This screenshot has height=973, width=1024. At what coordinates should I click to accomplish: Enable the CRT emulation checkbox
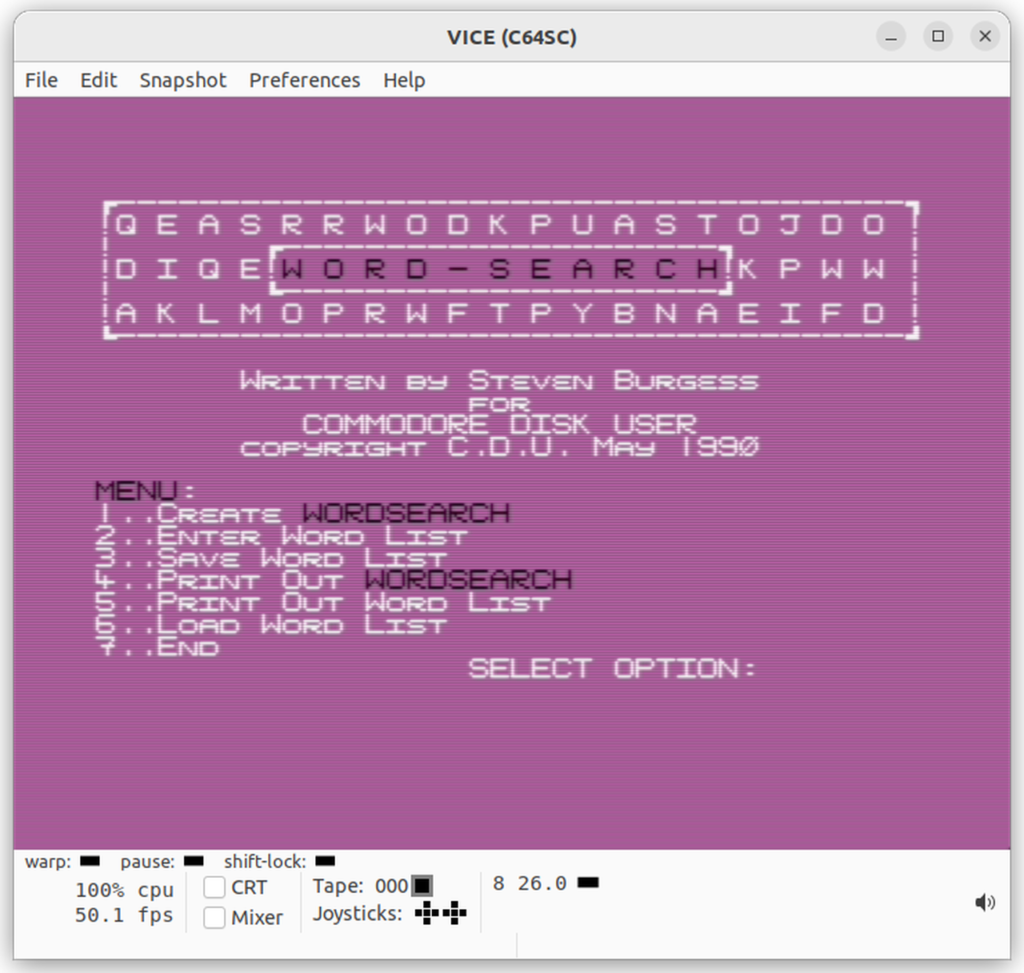click(214, 887)
